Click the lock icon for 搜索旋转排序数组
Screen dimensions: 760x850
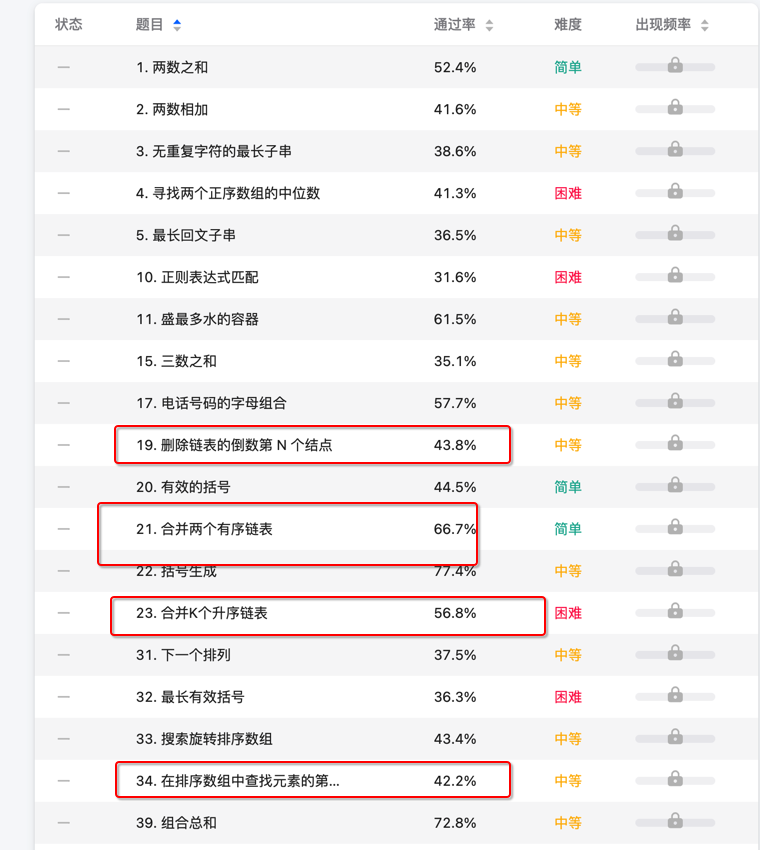(x=675, y=740)
